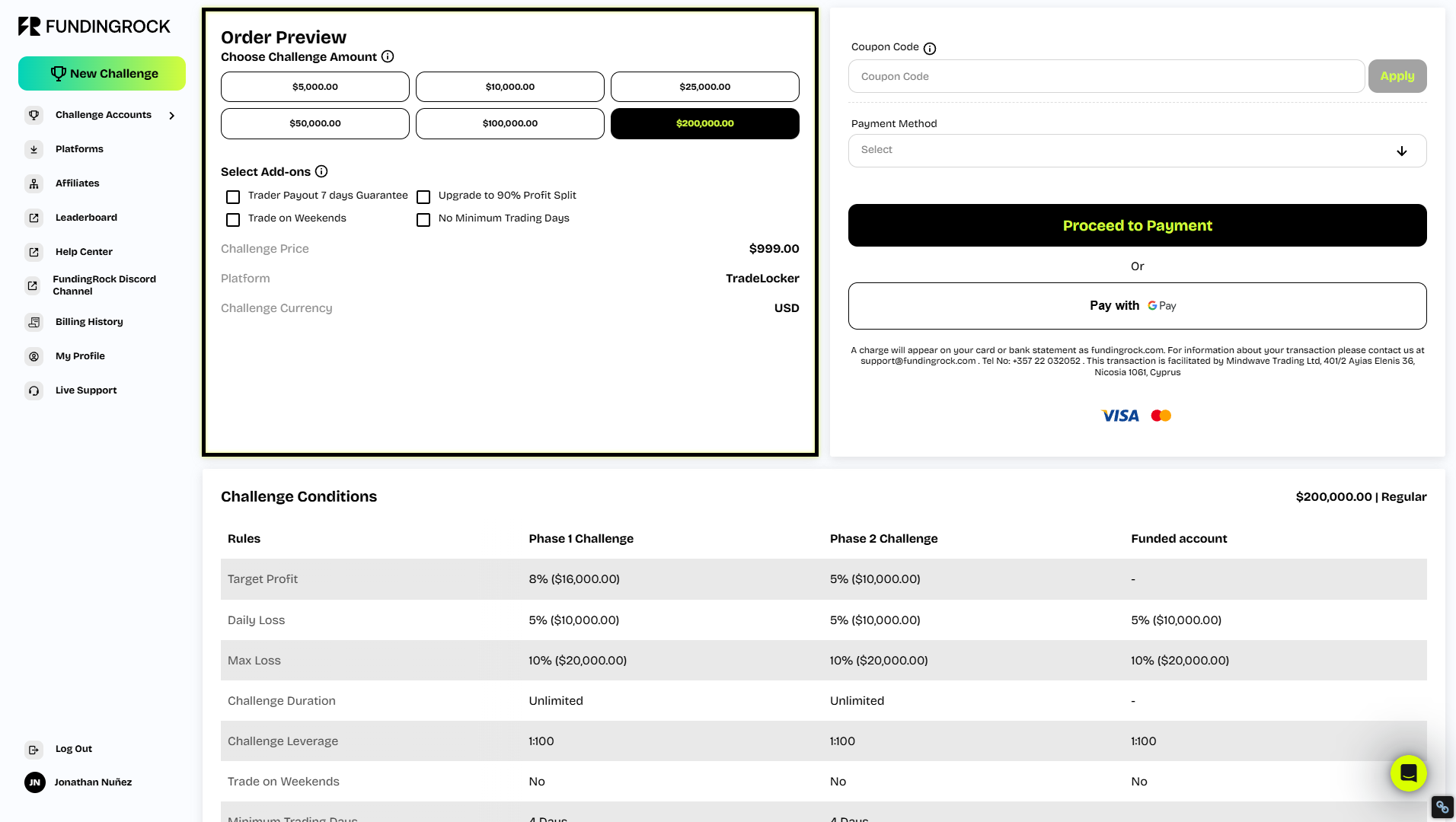Click the FundingRock logo icon
The height and width of the screenshot is (822, 1456).
point(30,27)
